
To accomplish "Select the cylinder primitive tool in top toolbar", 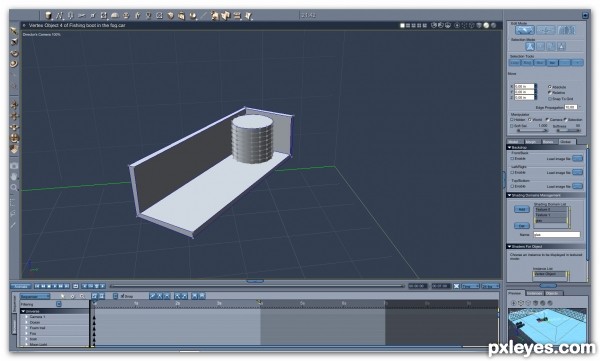I will click(48, 15).
